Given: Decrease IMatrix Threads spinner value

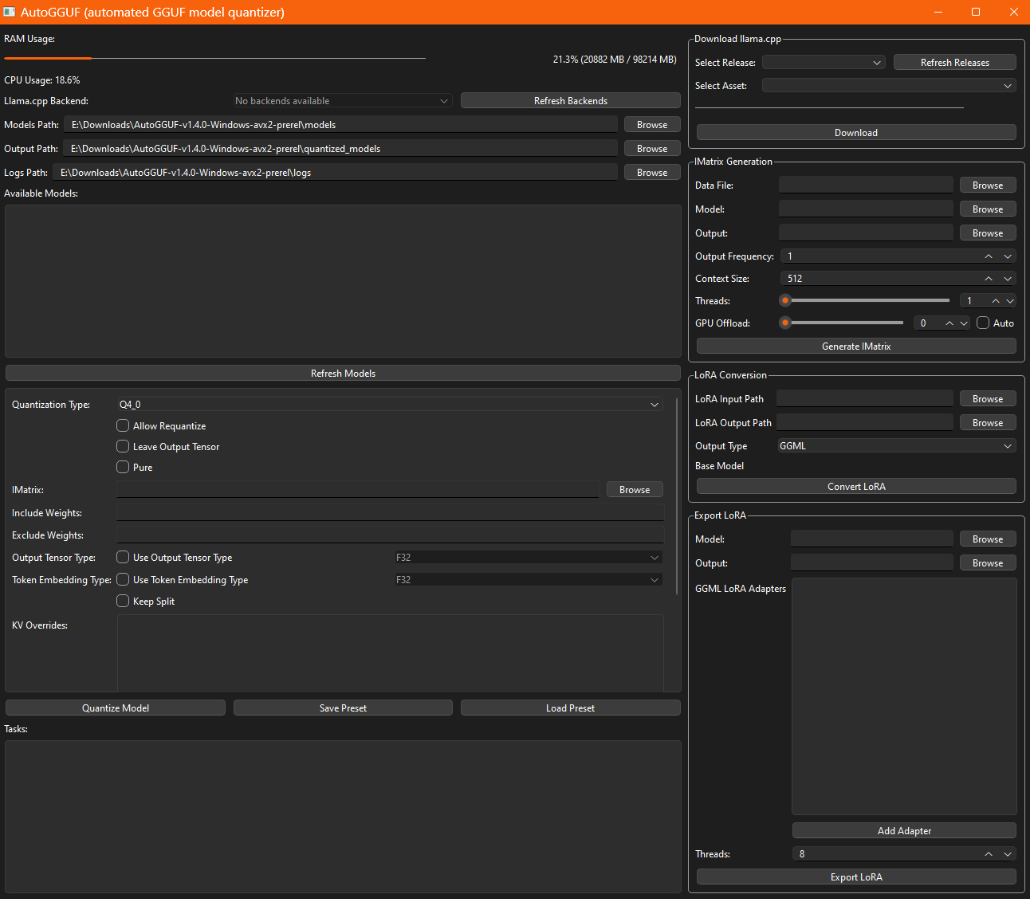Looking at the screenshot, I should coord(1010,301).
